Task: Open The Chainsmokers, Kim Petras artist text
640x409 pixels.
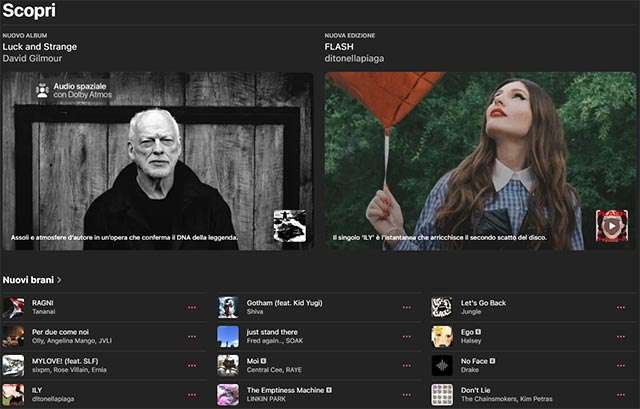Action: coord(507,399)
